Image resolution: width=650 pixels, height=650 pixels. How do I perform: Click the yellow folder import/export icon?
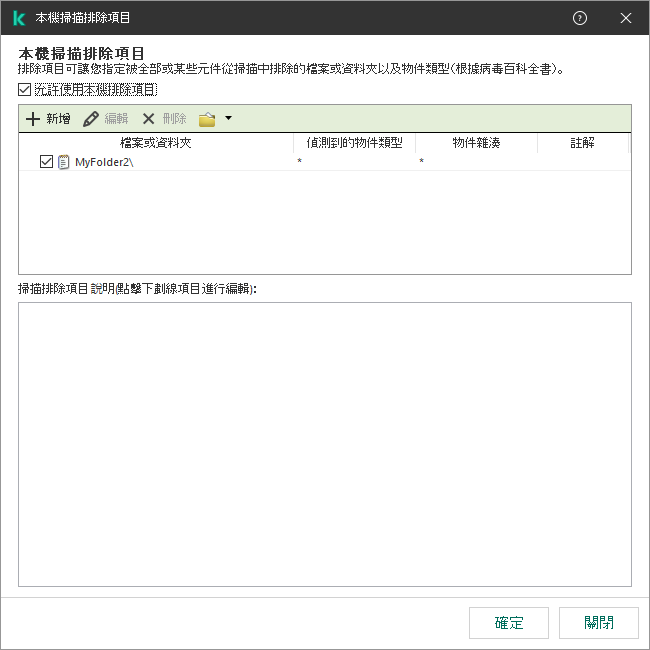[207, 119]
